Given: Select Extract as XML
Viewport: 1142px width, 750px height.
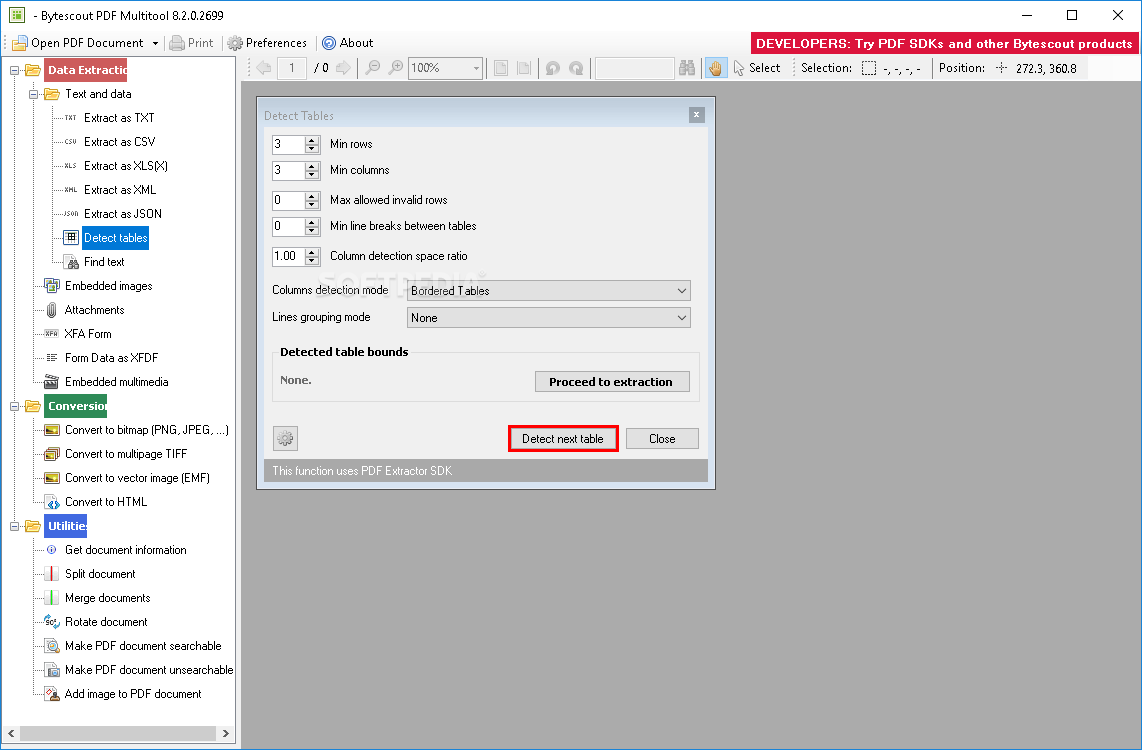Looking at the screenshot, I should (119, 190).
